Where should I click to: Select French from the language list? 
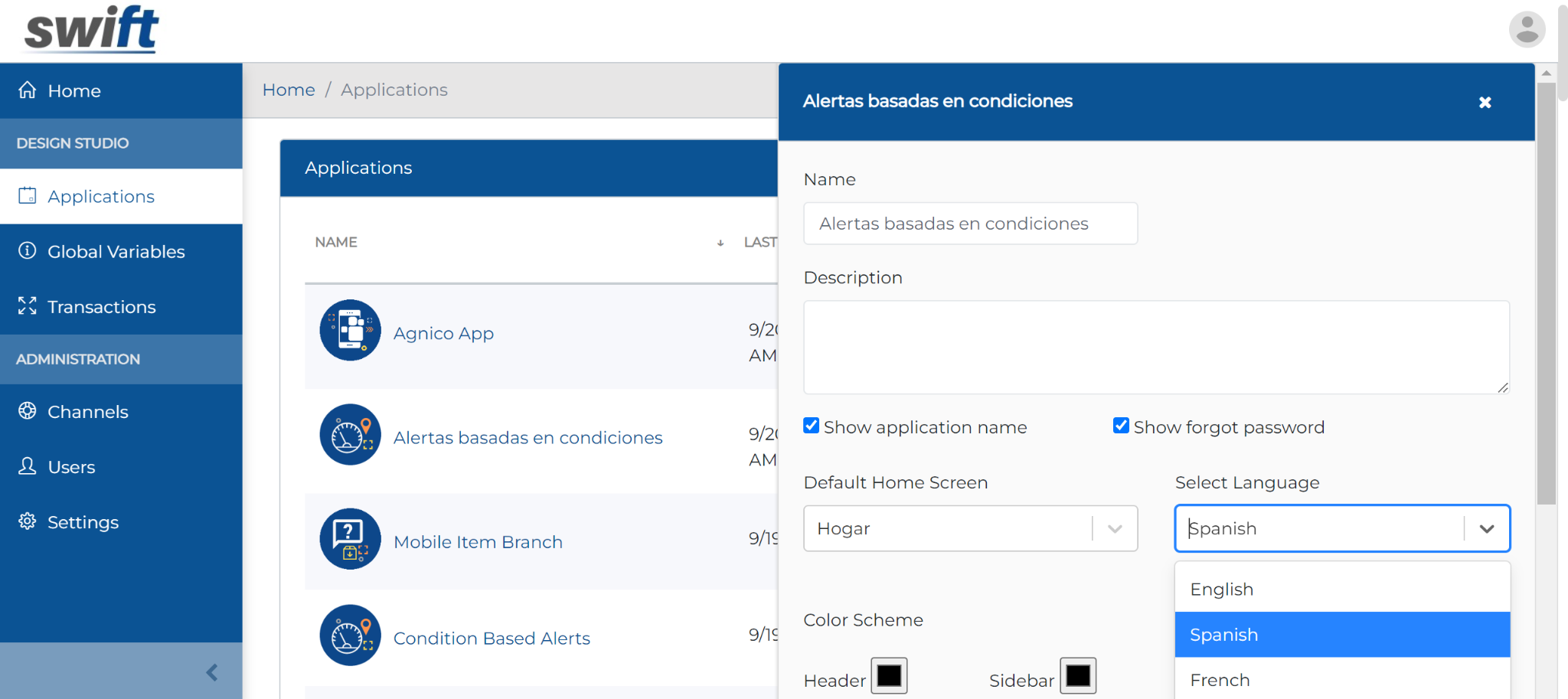coord(1219,679)
